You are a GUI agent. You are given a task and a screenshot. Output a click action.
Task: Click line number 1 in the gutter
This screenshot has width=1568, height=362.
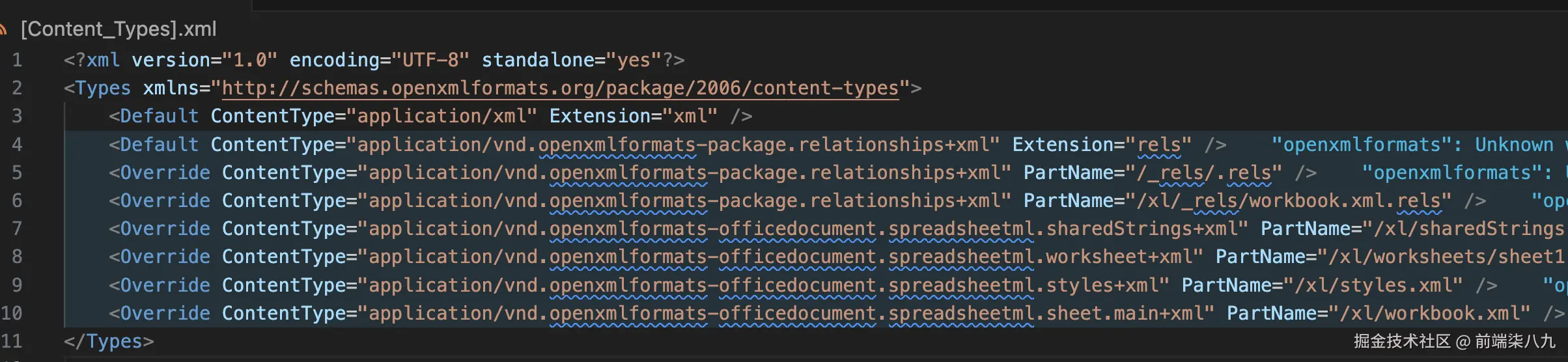coord(17,60)
